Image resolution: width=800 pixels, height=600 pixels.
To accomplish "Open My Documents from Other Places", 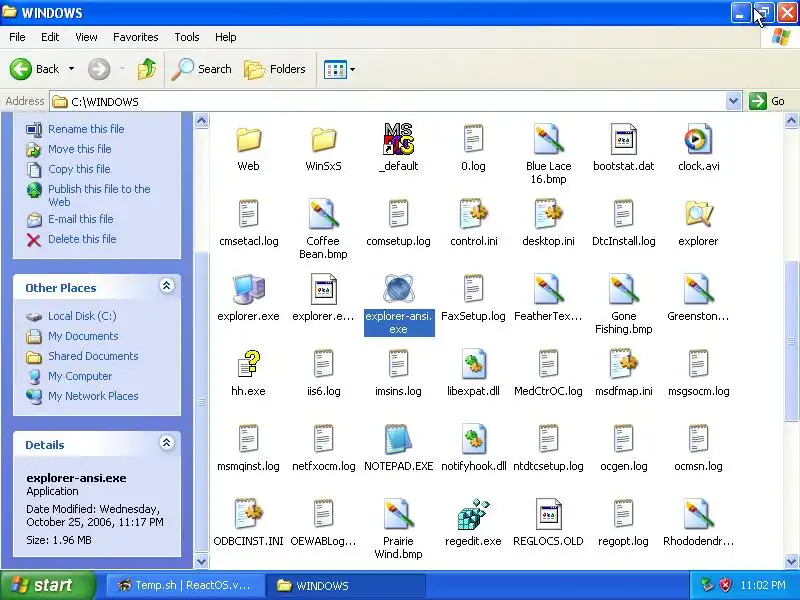I will (x=83, y=336).
